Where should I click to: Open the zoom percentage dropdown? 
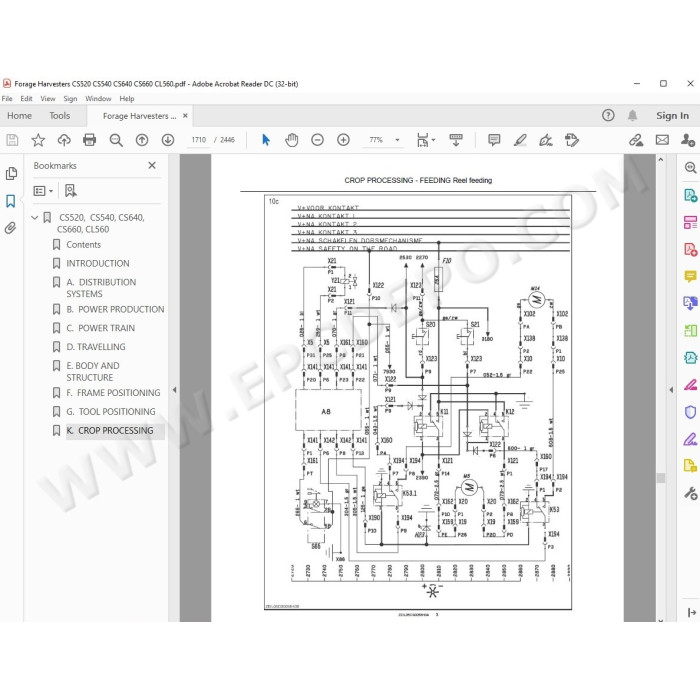click(x=397, y=140)
